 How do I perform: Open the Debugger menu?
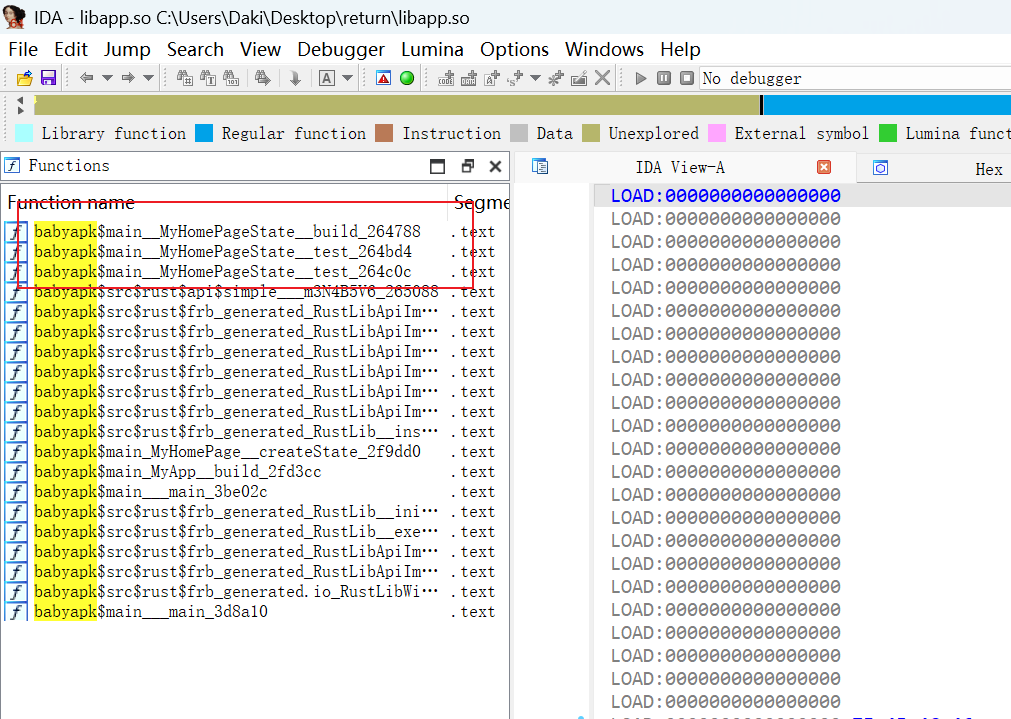341,50
